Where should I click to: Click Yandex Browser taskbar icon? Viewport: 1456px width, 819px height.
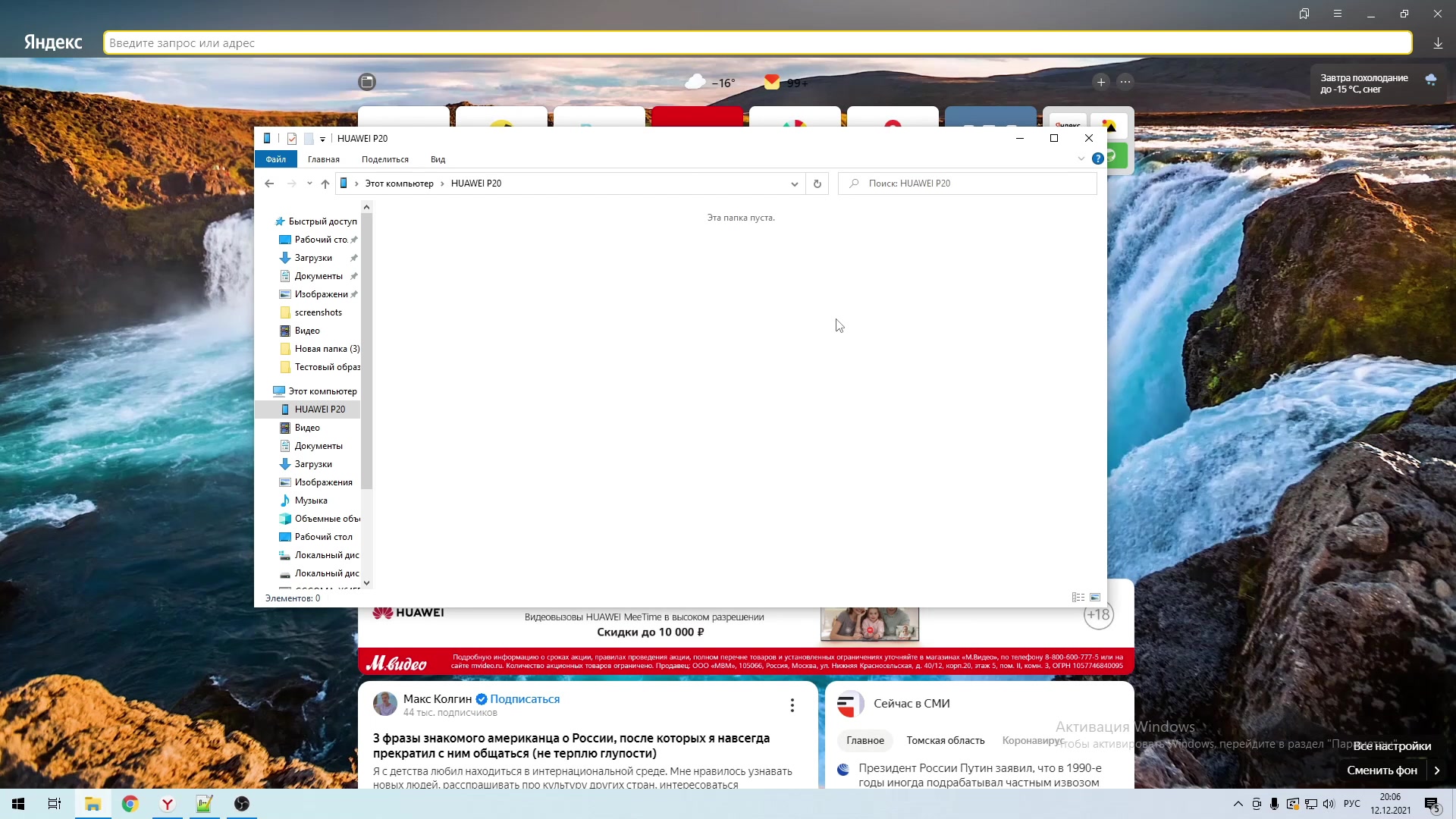pos(168,804)
